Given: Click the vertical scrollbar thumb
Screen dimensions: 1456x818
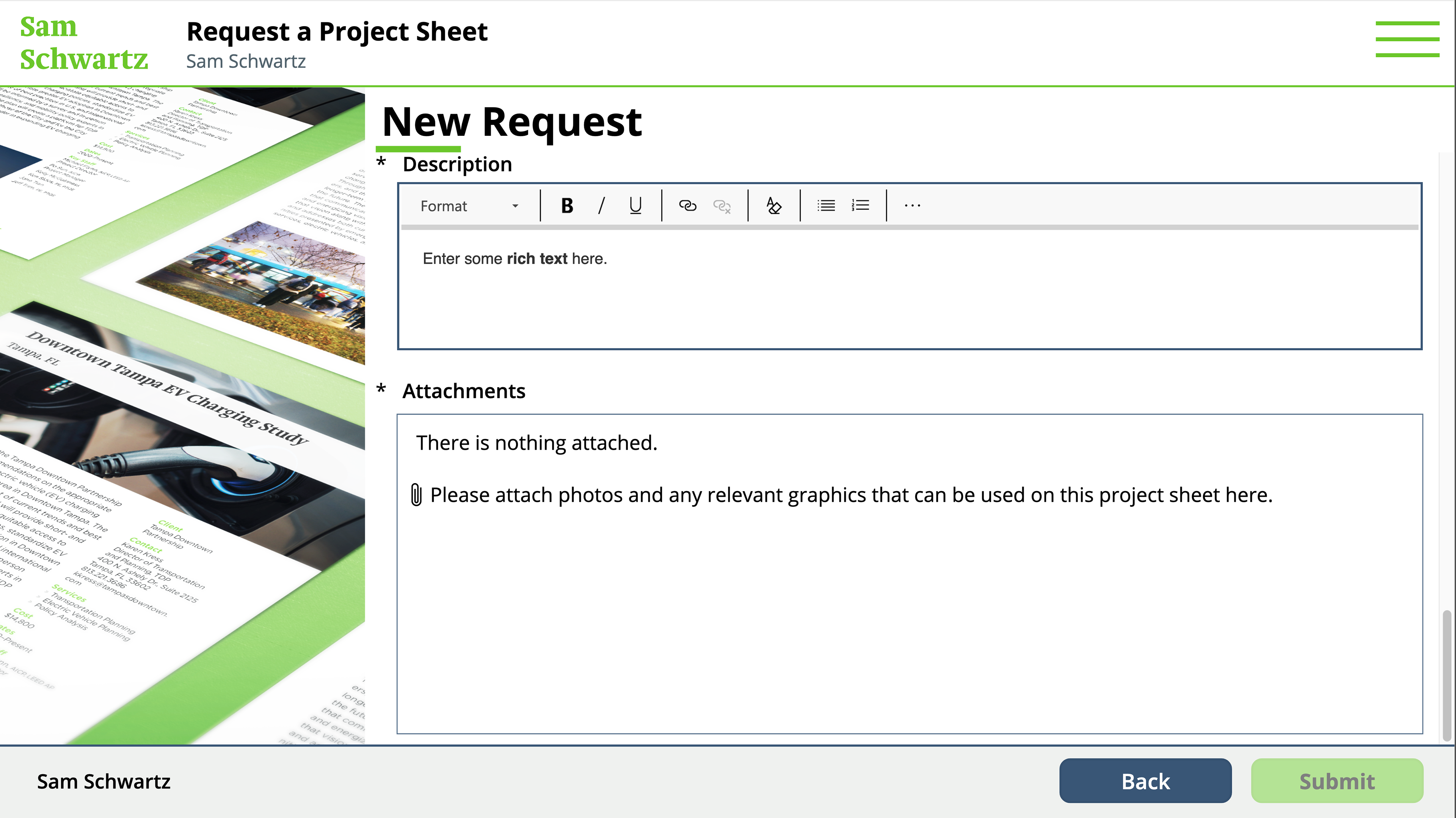Looking at the screenshot, I should (1447, 675).
